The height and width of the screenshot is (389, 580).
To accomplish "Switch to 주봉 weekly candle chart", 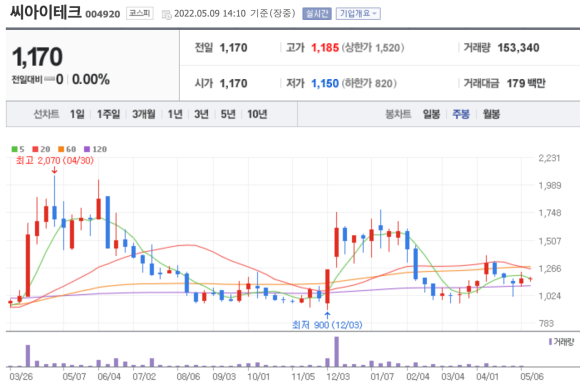I will (461, 114).
